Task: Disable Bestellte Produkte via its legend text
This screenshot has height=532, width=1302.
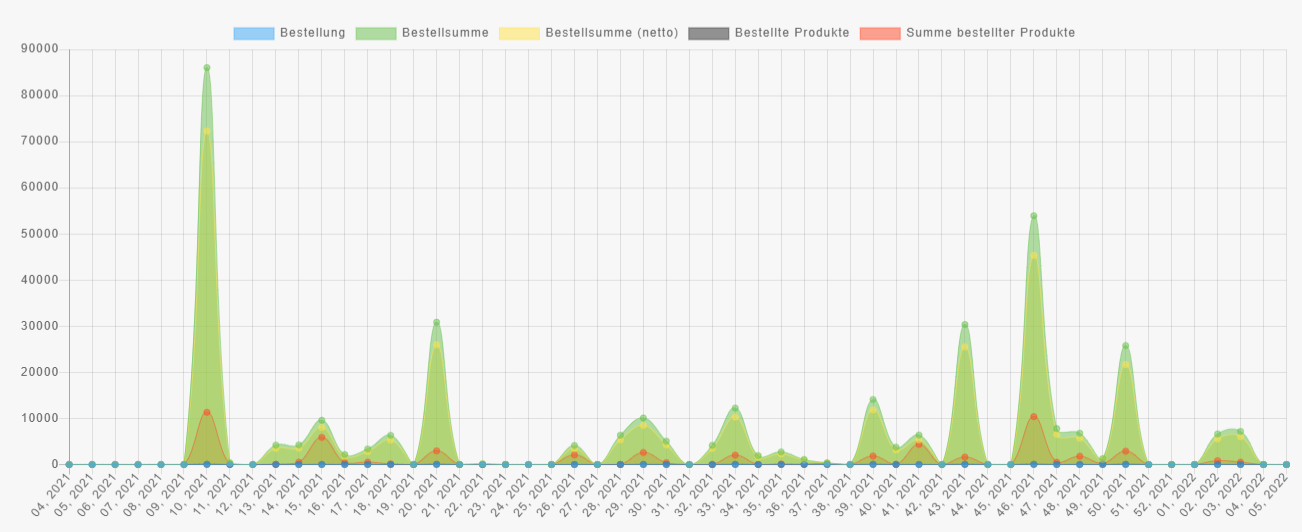Action: coord(792,33)
